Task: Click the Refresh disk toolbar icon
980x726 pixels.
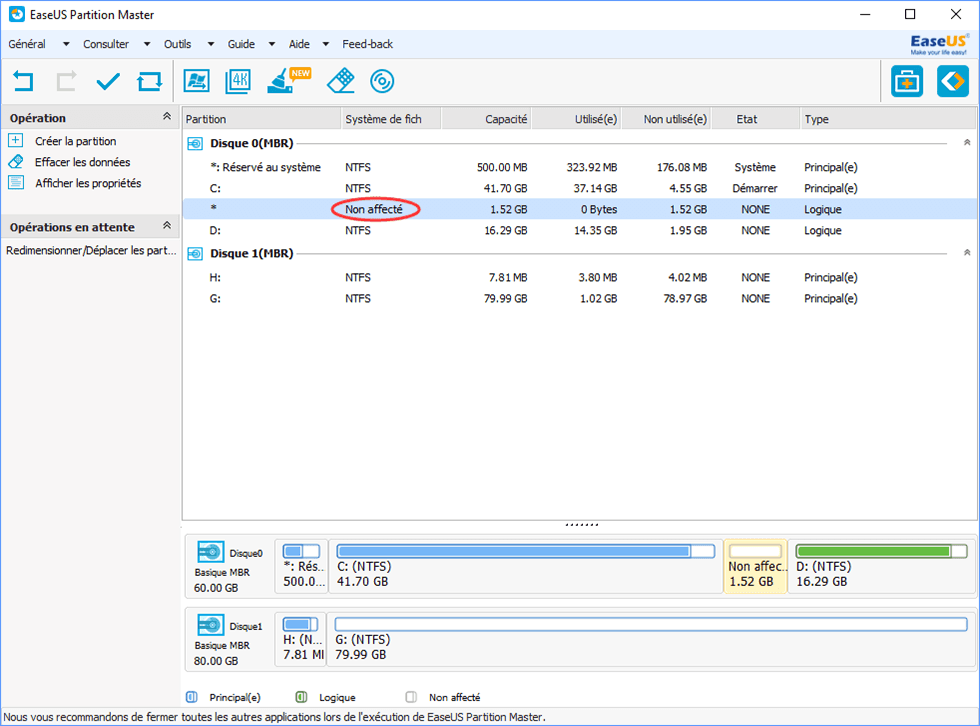Action: tap(149, 82)
